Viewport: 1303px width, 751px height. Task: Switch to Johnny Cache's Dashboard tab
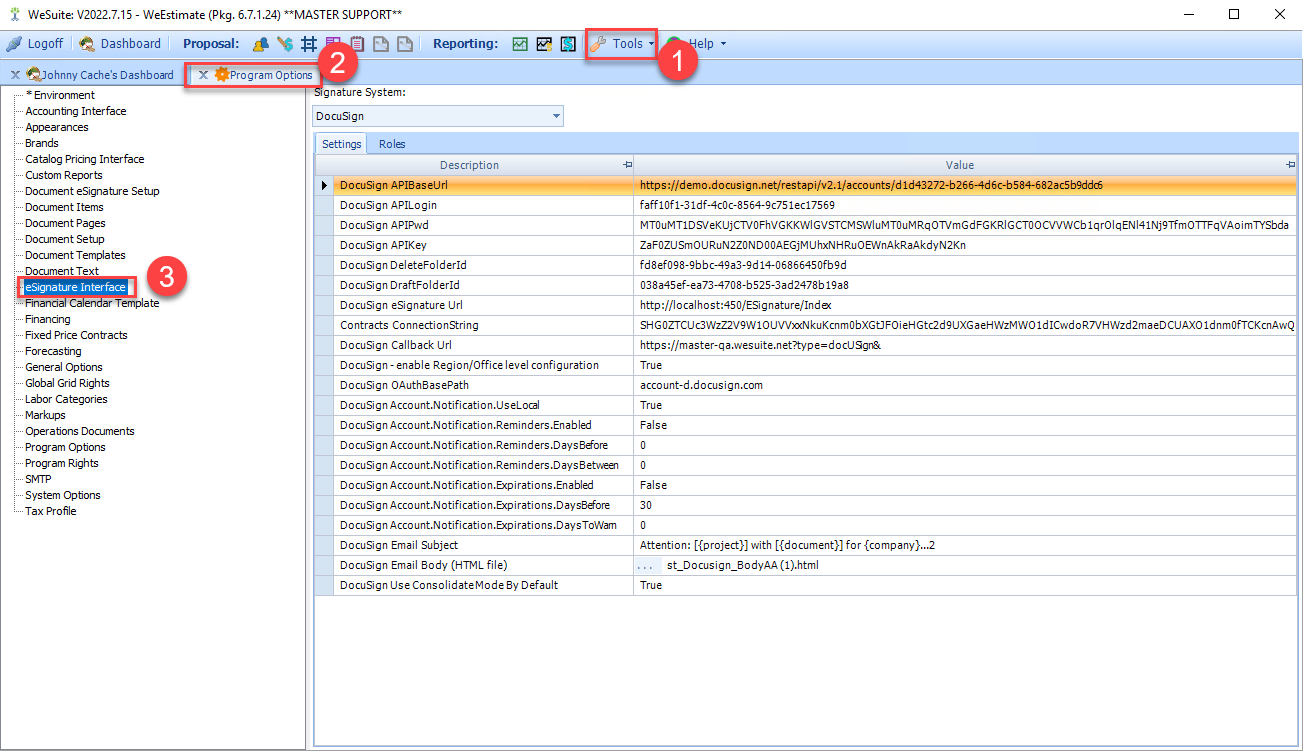pos(99,75)
